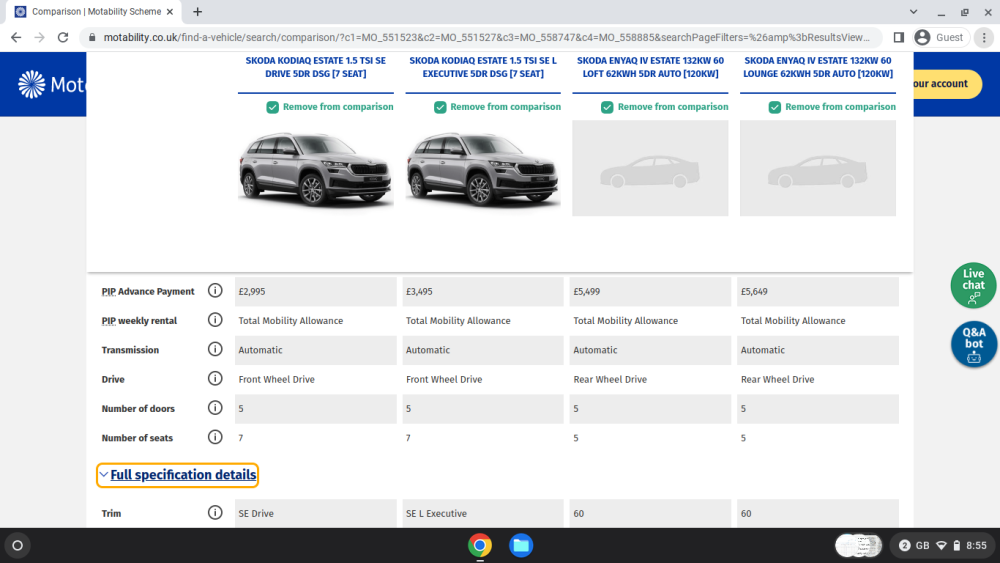The height and width of the screenshot is (563, 1000).
Task: Click the SE L Executive trim value
Action: pos(436,513)
